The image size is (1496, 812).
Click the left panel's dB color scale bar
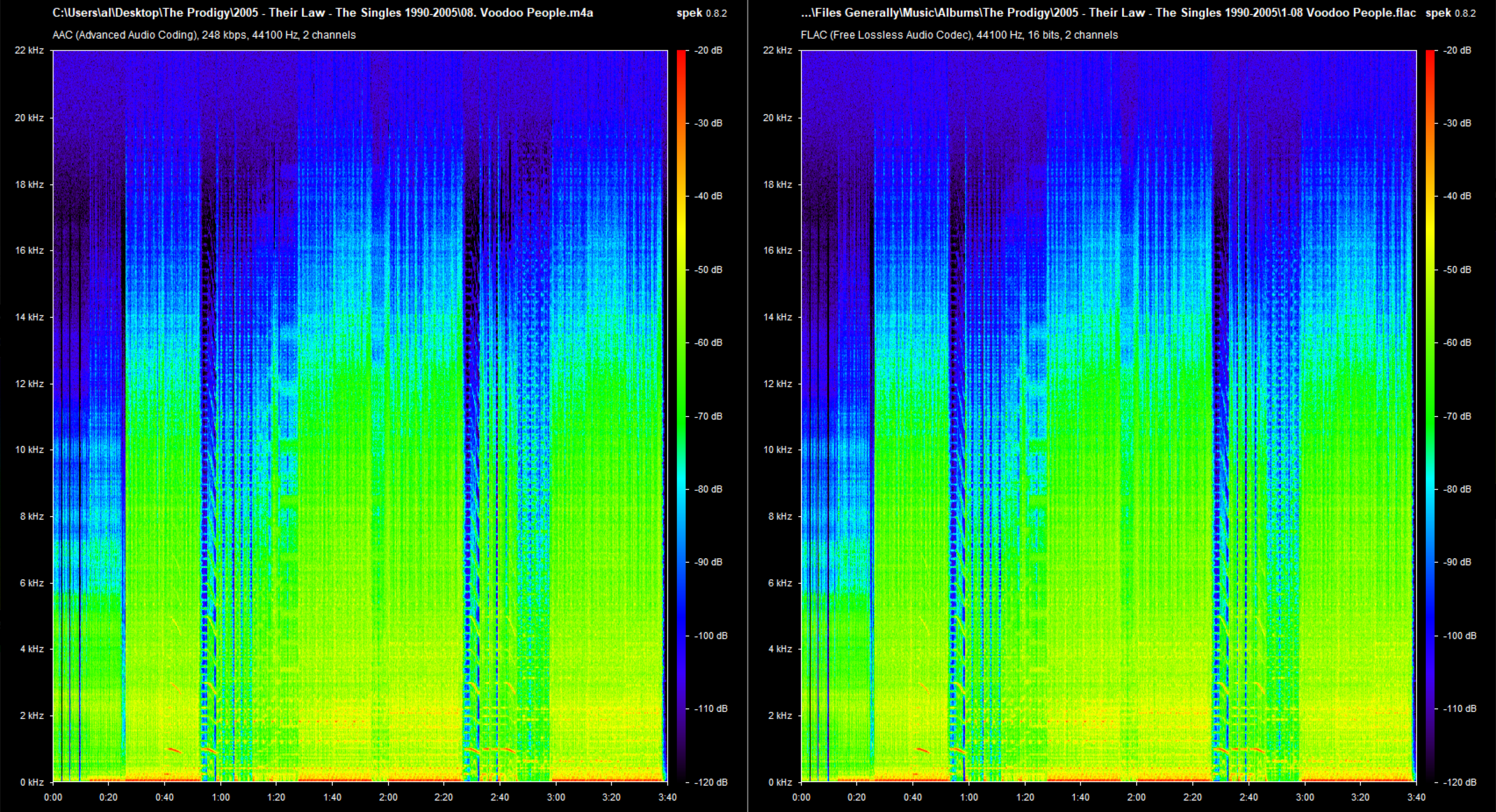click(x=681, y=415)
